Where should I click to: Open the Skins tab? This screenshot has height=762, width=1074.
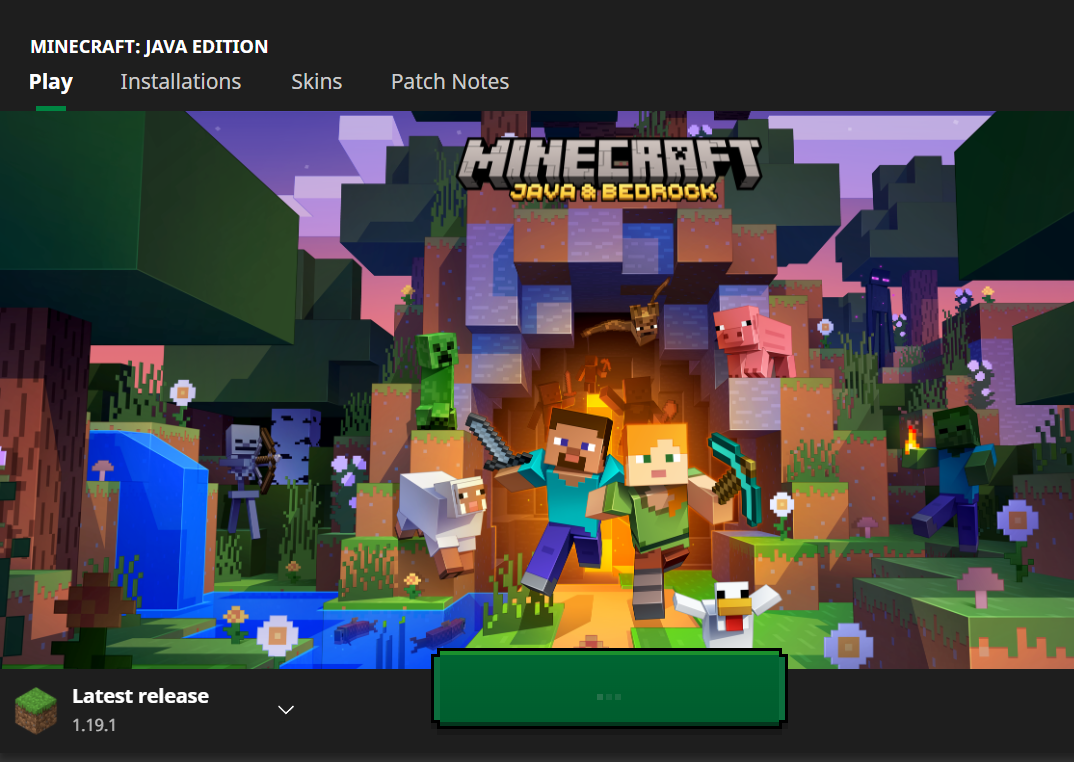[x=316, y=82]
